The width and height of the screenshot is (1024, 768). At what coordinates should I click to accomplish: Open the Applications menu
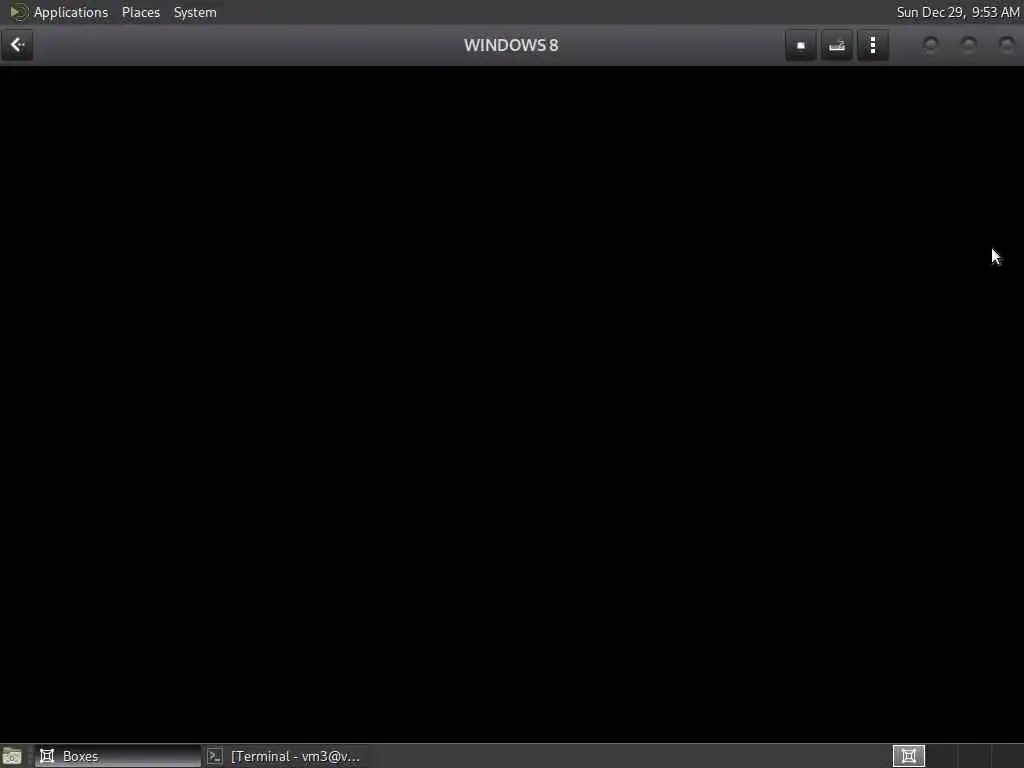click(x=71, y=12)
